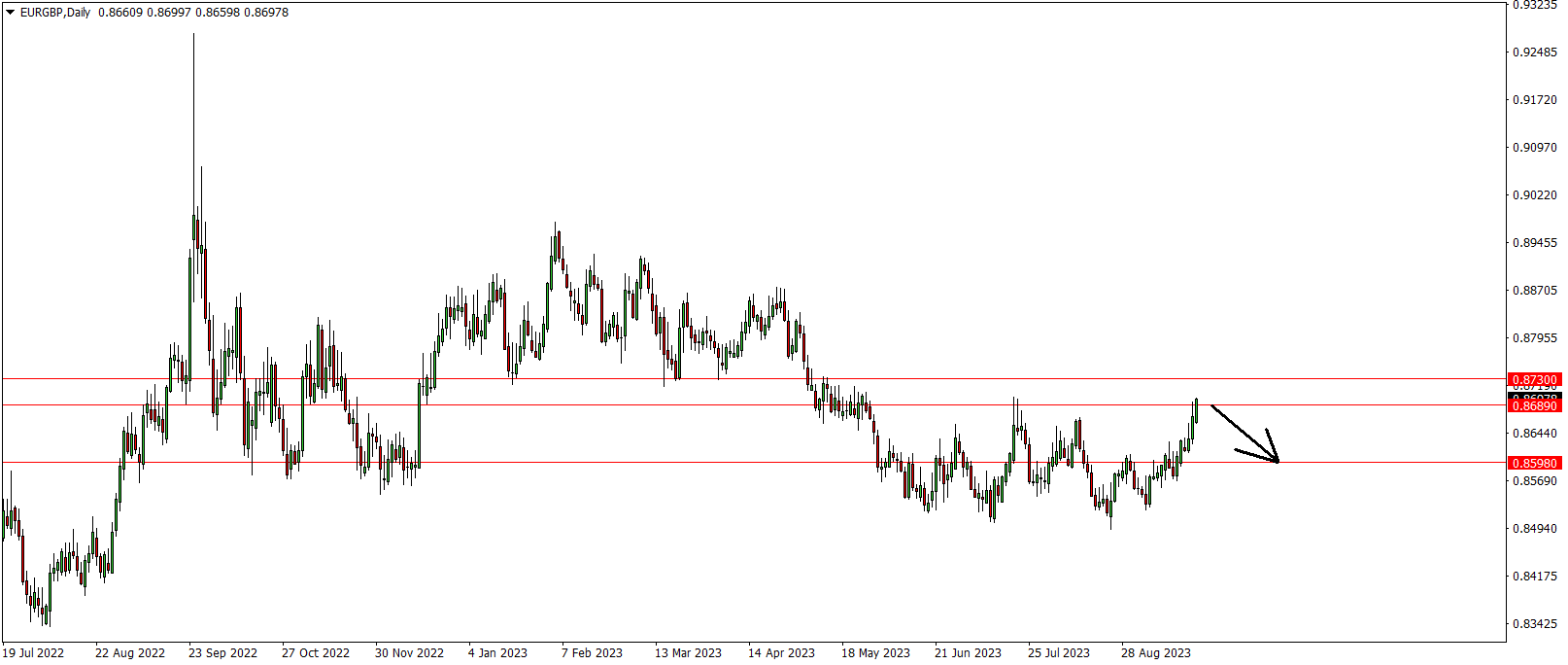Click the 0.85690 price axis label

click(1535, 480)
